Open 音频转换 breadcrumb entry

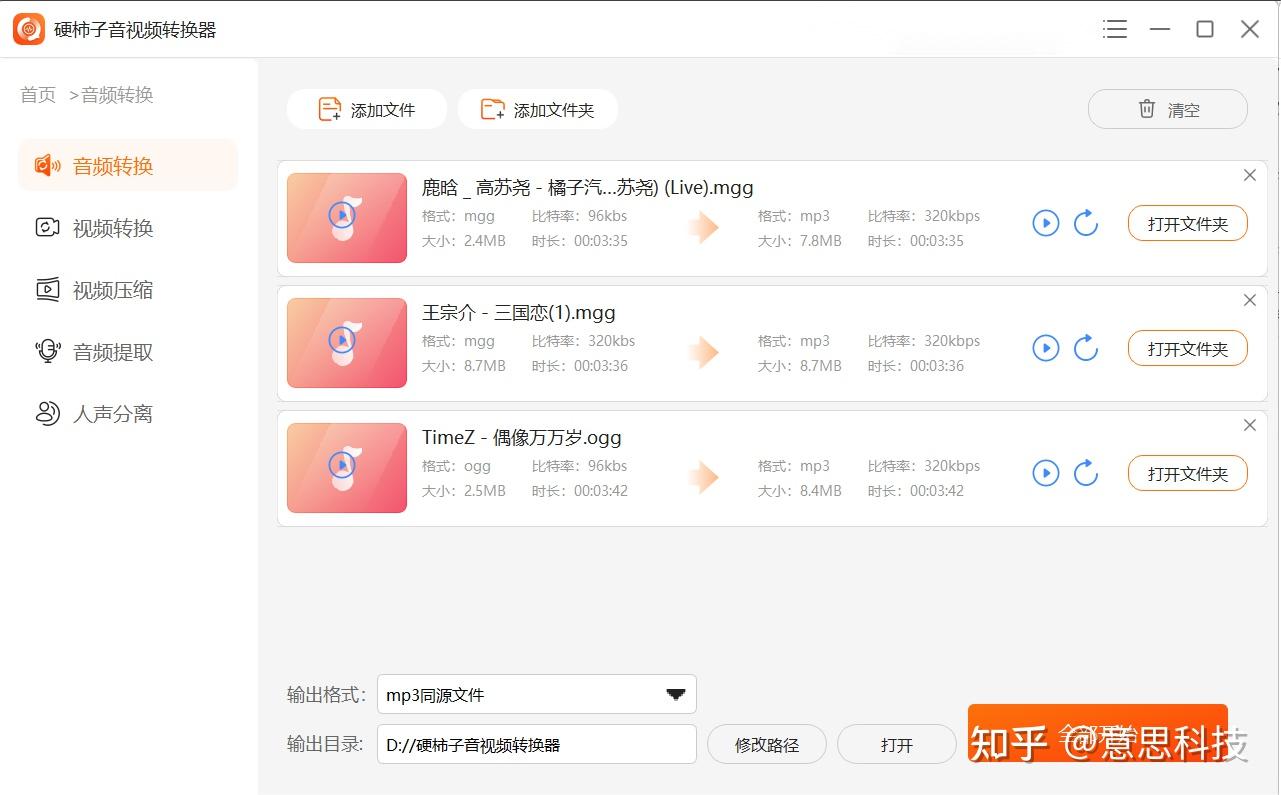[118, 95]
